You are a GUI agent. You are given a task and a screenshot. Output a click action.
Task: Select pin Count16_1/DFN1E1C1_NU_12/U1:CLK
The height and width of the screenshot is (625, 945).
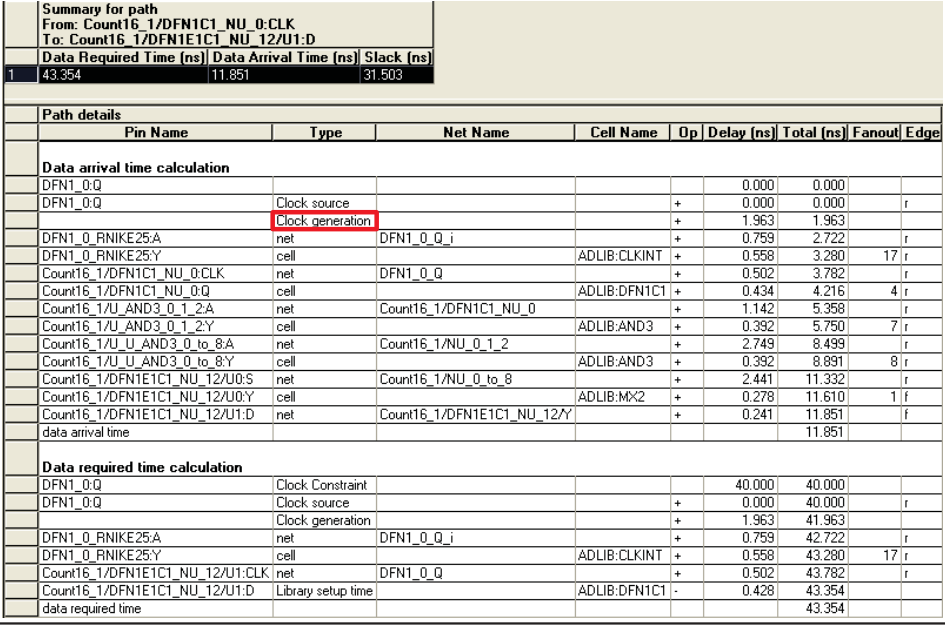156,573
